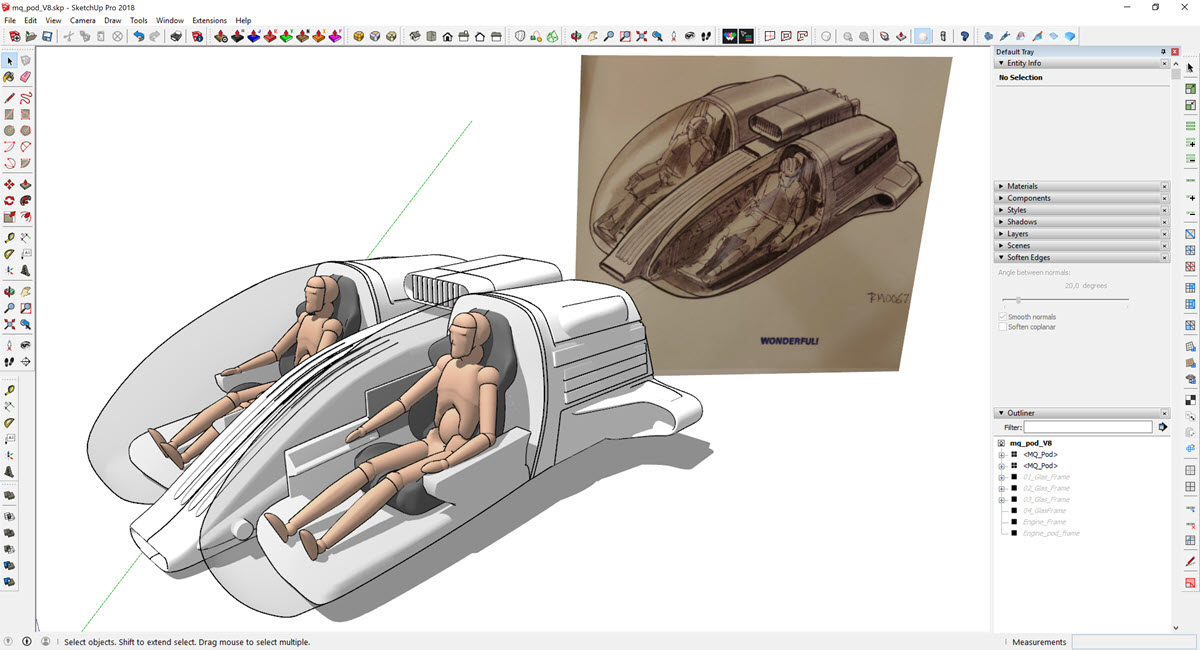
Task: Select the Tape Measure tool
Action: [9, 238]
